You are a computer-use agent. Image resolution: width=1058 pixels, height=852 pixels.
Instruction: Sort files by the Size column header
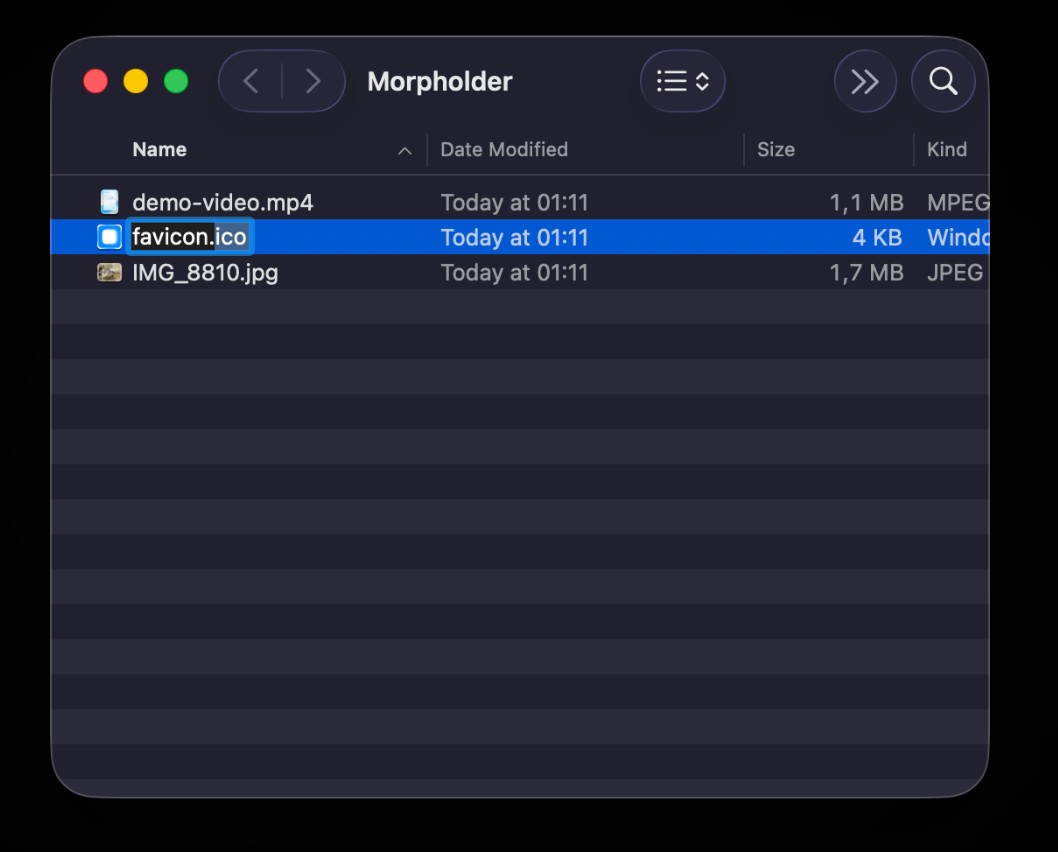click(x=775, y=149)
